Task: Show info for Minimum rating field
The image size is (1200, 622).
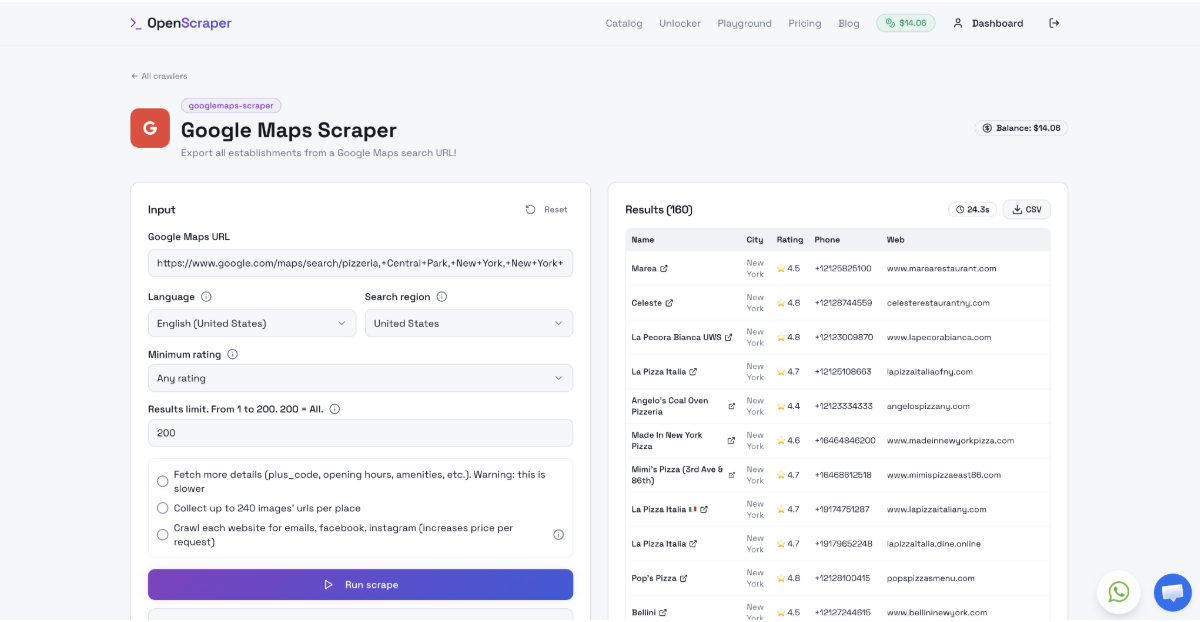Action: pyautogui.click(x=232, y=354)
